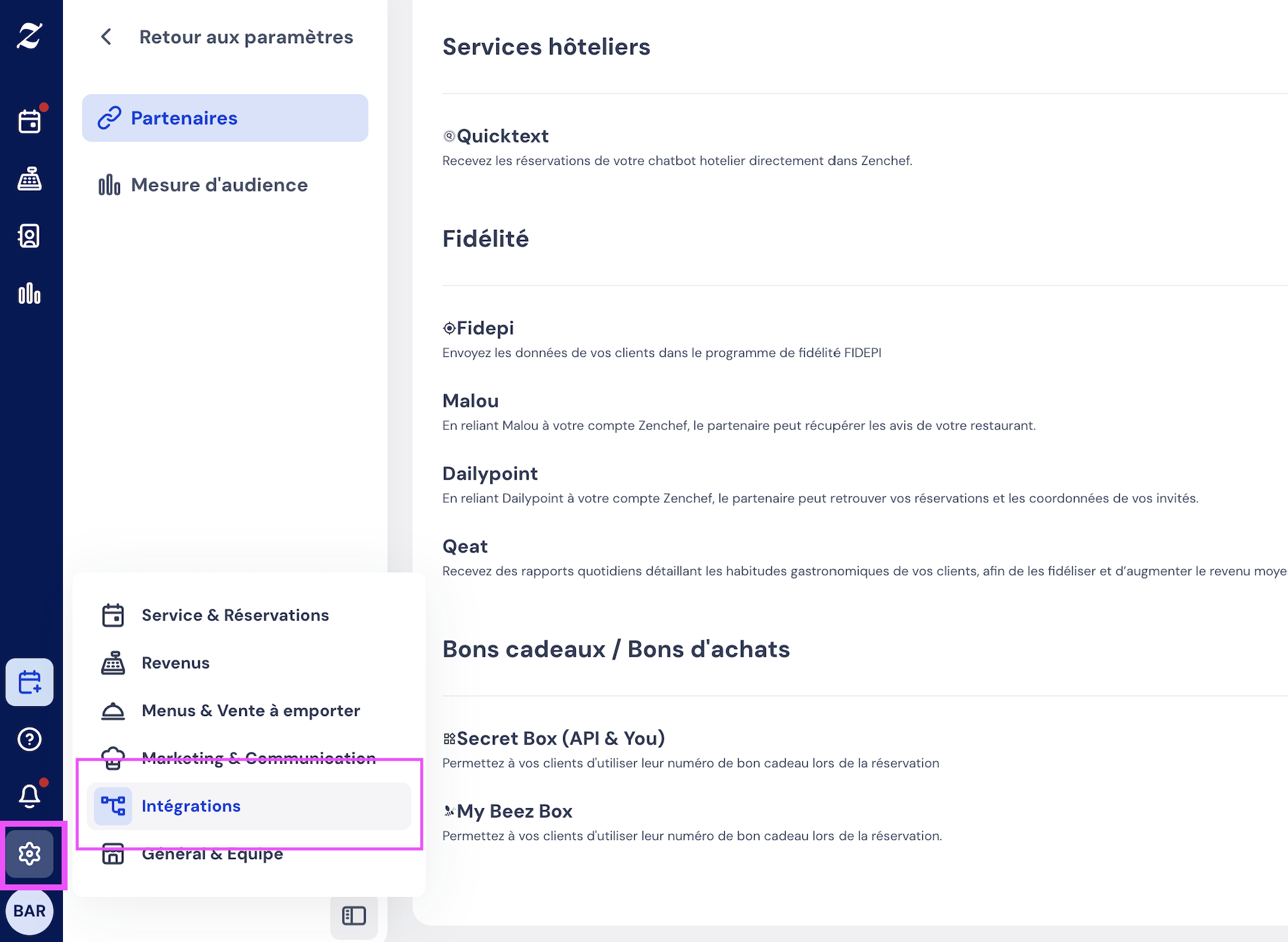Open the customer contacts book icon
Image resolution: width=1288 pixels, height=942 pixels.
[30, 236]
